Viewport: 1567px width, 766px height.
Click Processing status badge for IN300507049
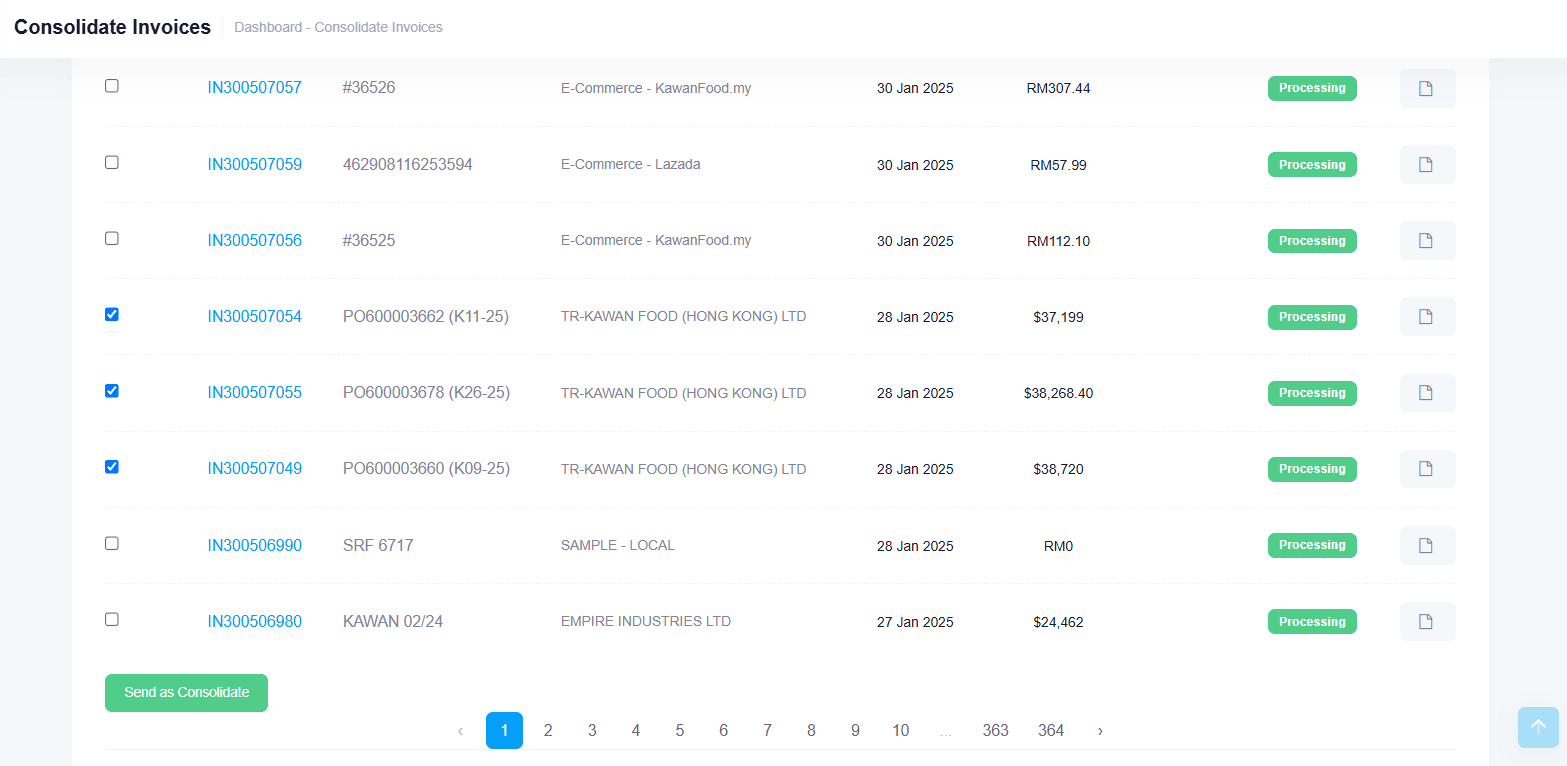point(1312,469)
